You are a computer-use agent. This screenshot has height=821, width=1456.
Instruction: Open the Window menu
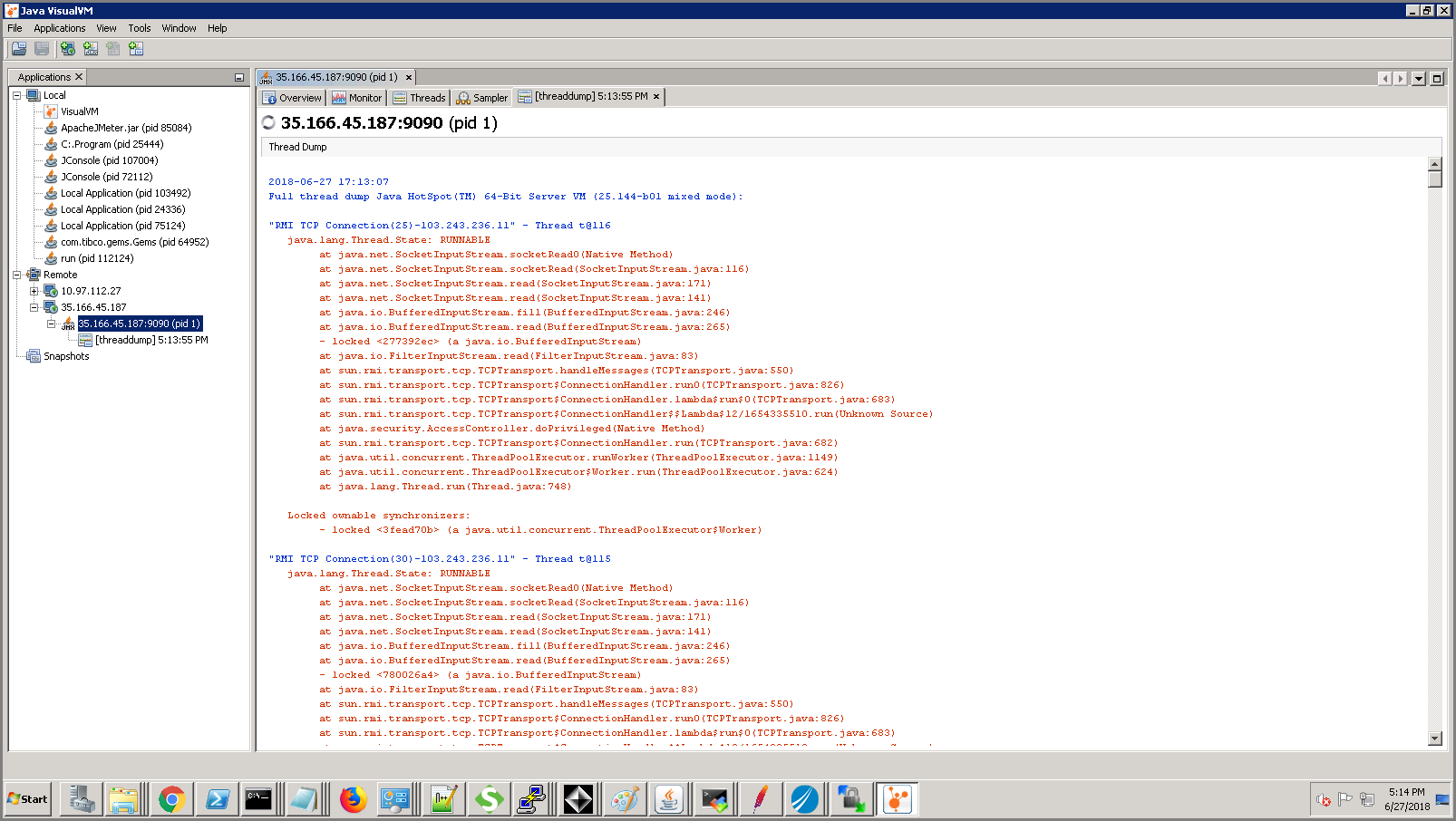pos(179,28)
